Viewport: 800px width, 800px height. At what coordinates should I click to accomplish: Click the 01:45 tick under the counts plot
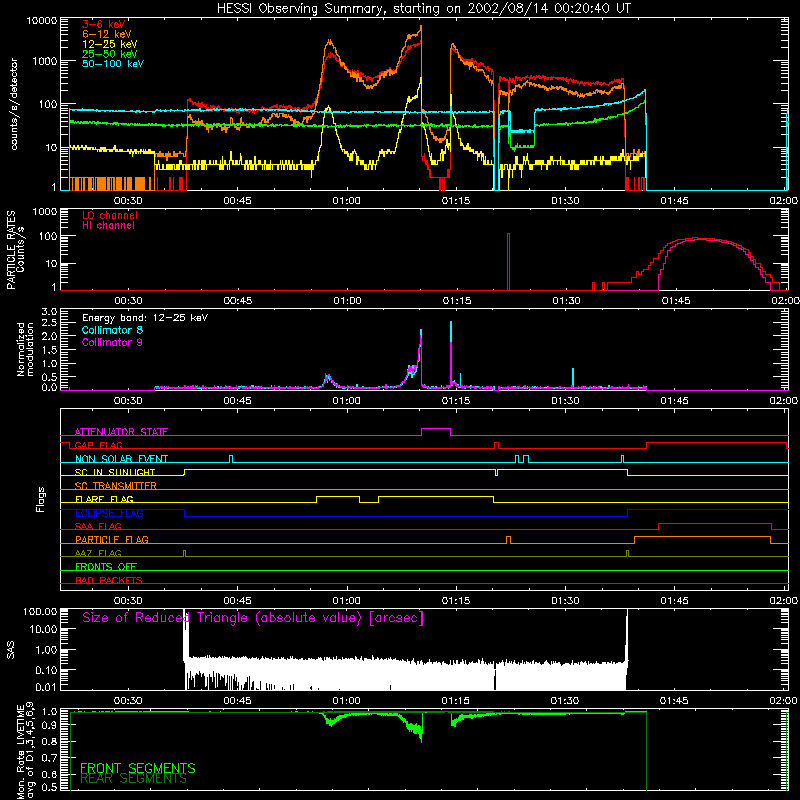click(x=674, y=201)
